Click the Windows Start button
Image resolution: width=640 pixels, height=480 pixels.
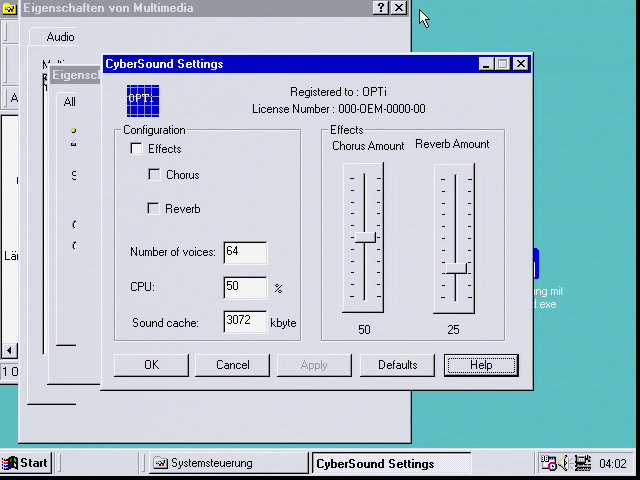pos(26,463)
